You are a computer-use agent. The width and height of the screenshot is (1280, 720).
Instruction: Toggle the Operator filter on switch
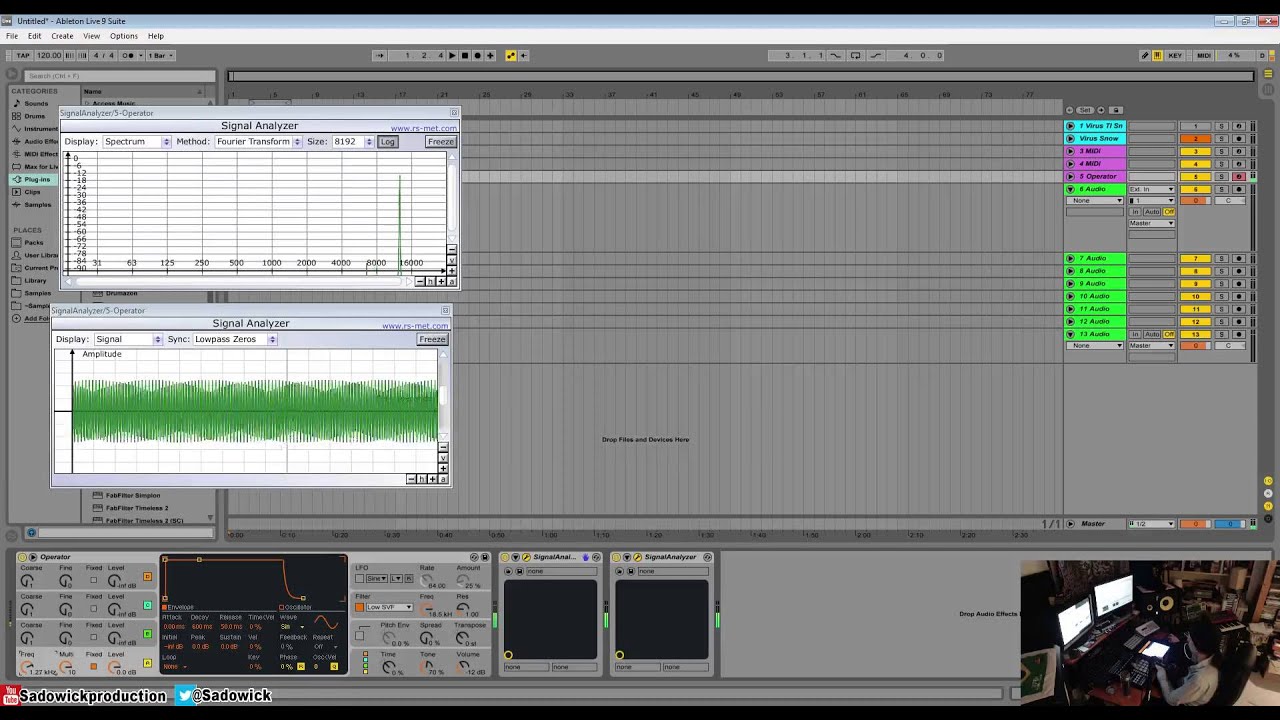360,607
